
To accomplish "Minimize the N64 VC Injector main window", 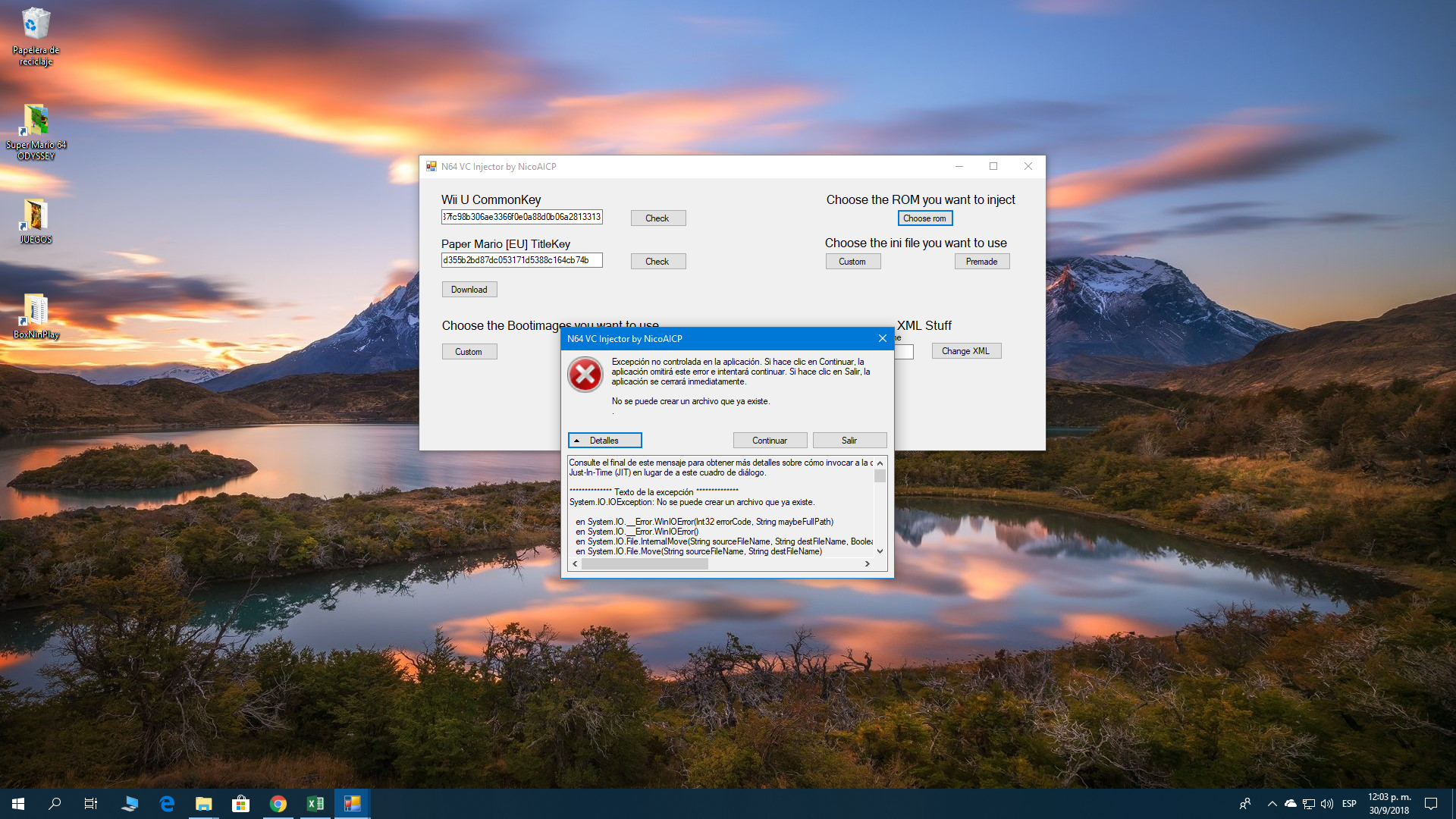I will [x=959, y=167].
